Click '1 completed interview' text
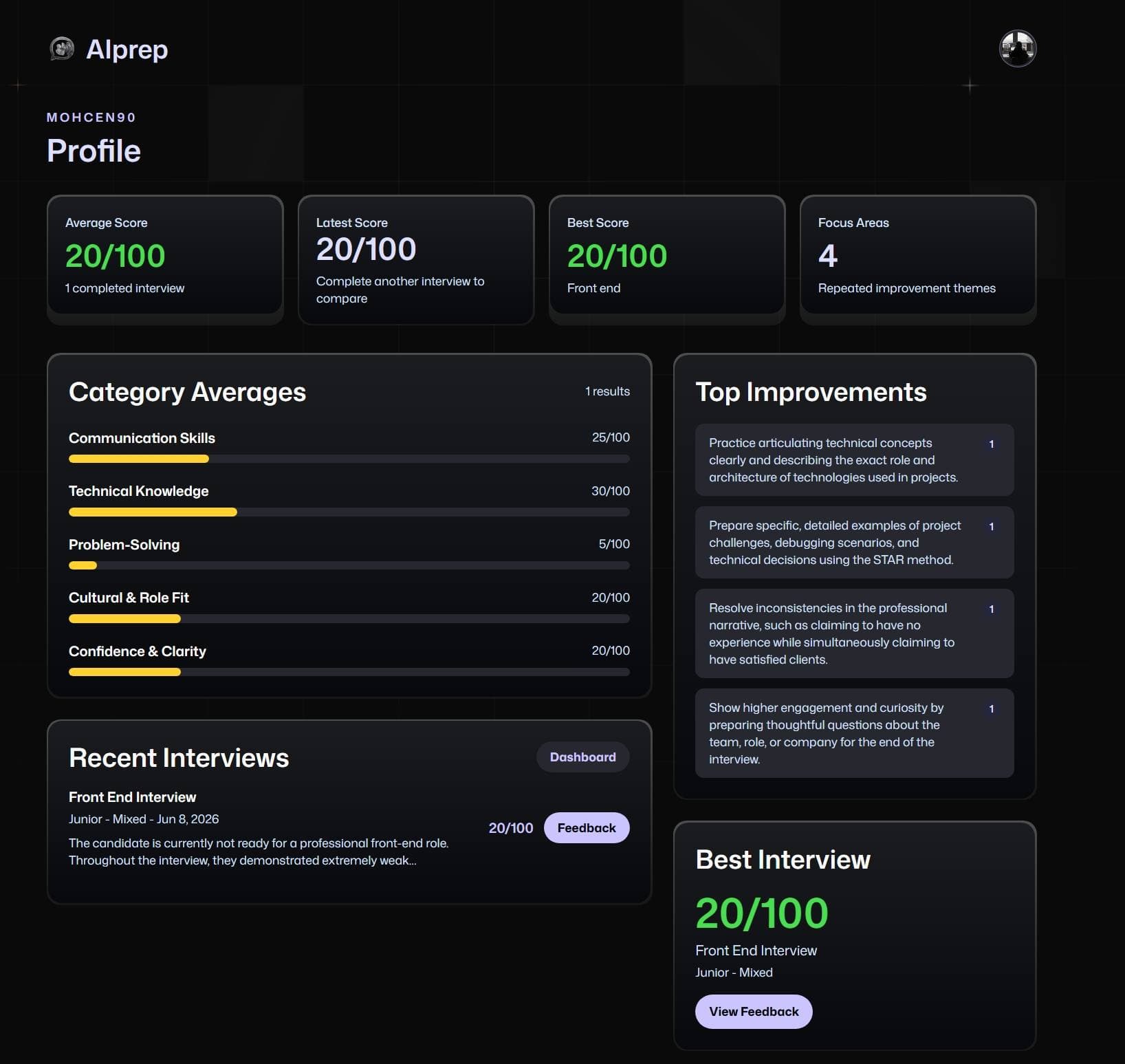1125x1064 pixels. tap(124, 287)
